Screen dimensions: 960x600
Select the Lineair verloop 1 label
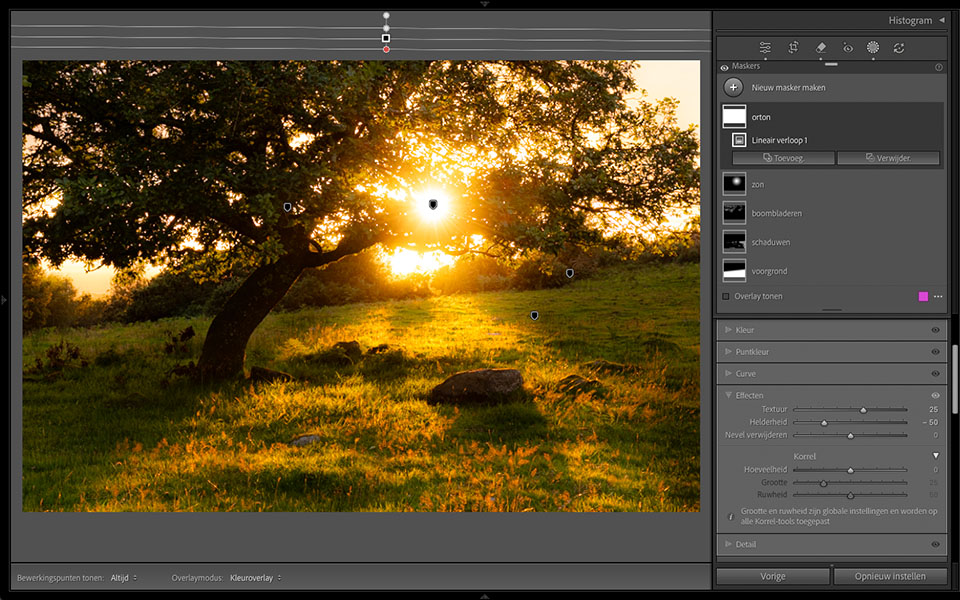click(779, 140)
